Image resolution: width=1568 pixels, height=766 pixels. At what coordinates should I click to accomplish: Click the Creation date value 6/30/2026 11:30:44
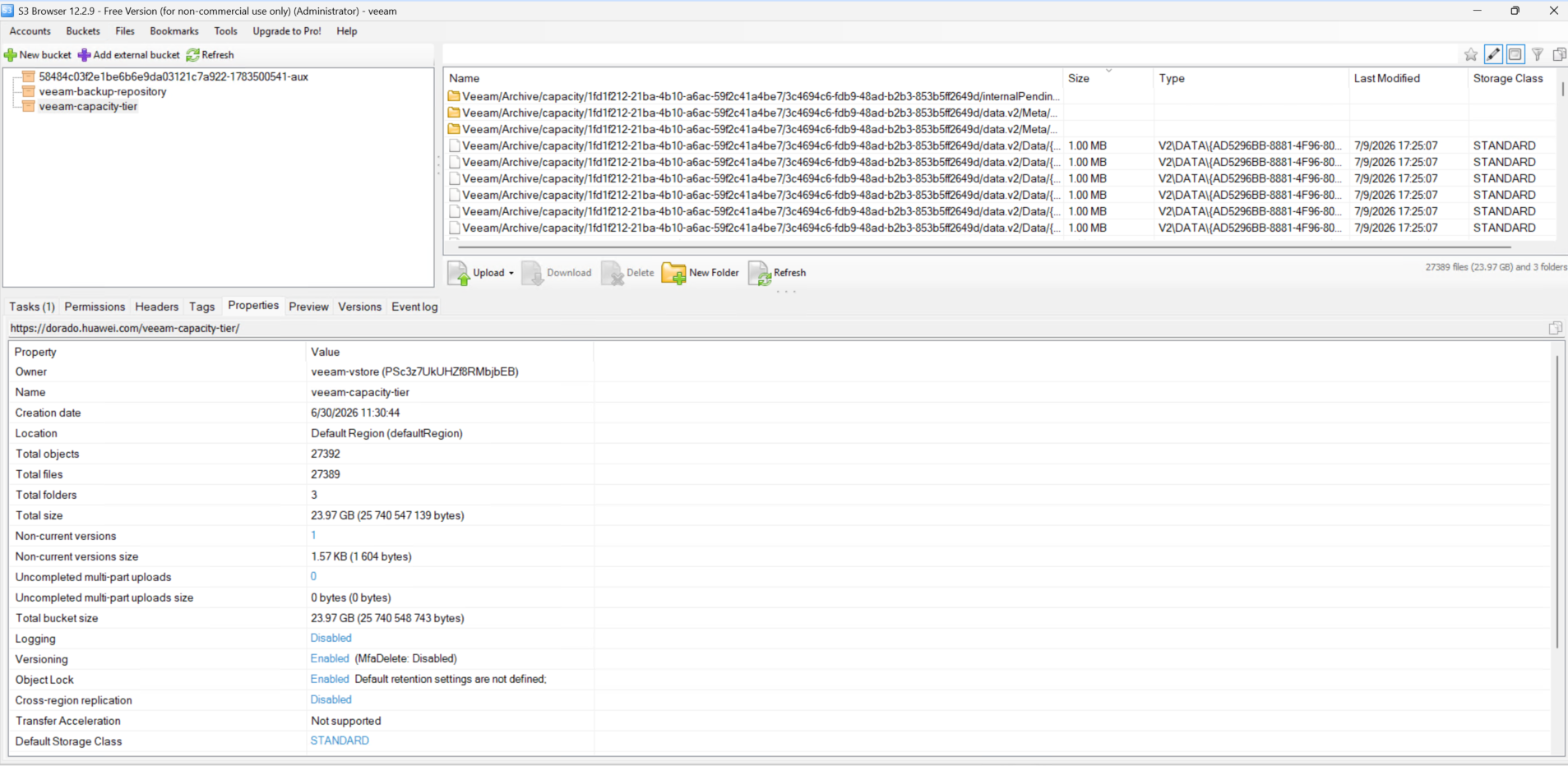coord(355,413)
